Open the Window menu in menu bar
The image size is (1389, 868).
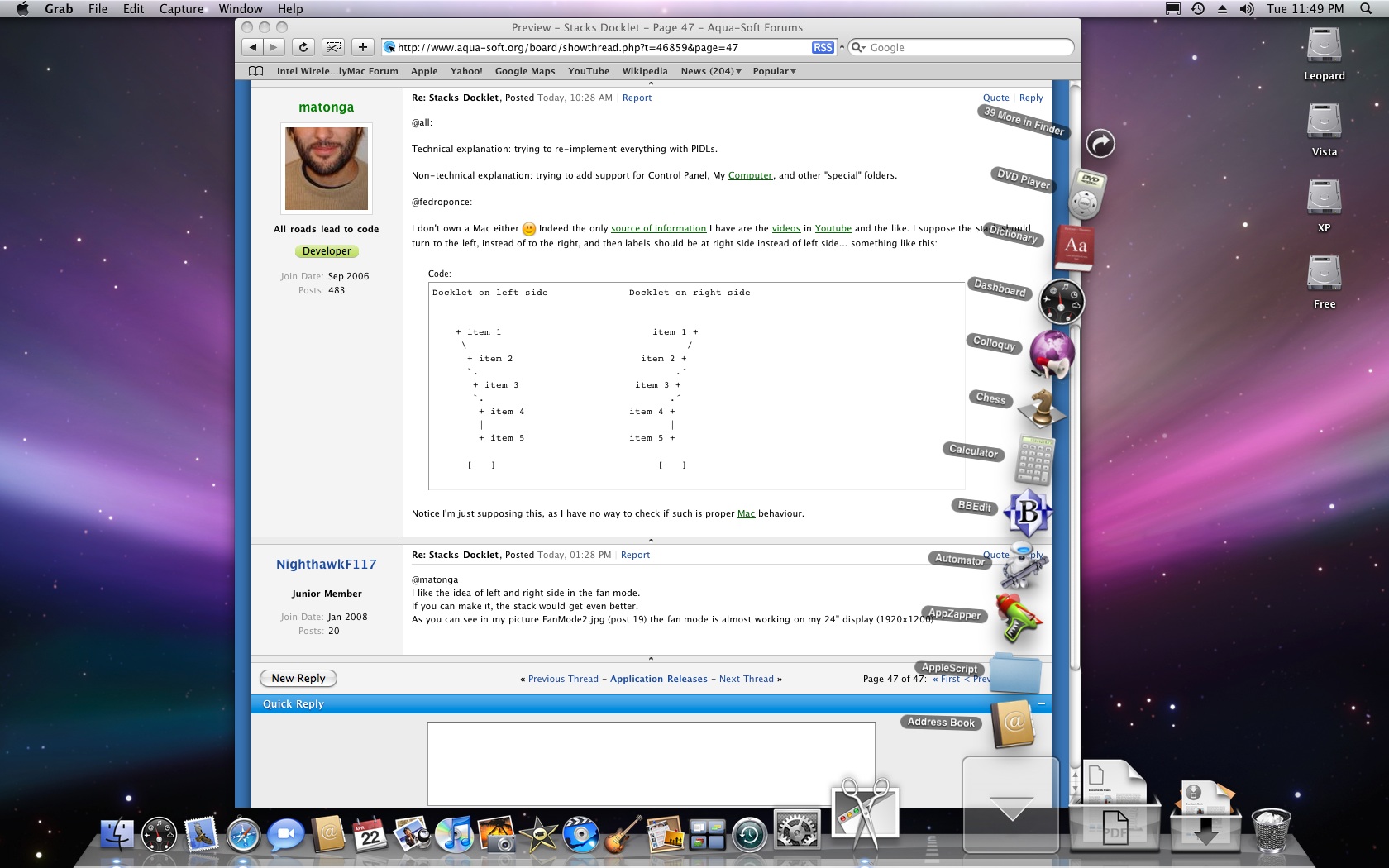241,9
